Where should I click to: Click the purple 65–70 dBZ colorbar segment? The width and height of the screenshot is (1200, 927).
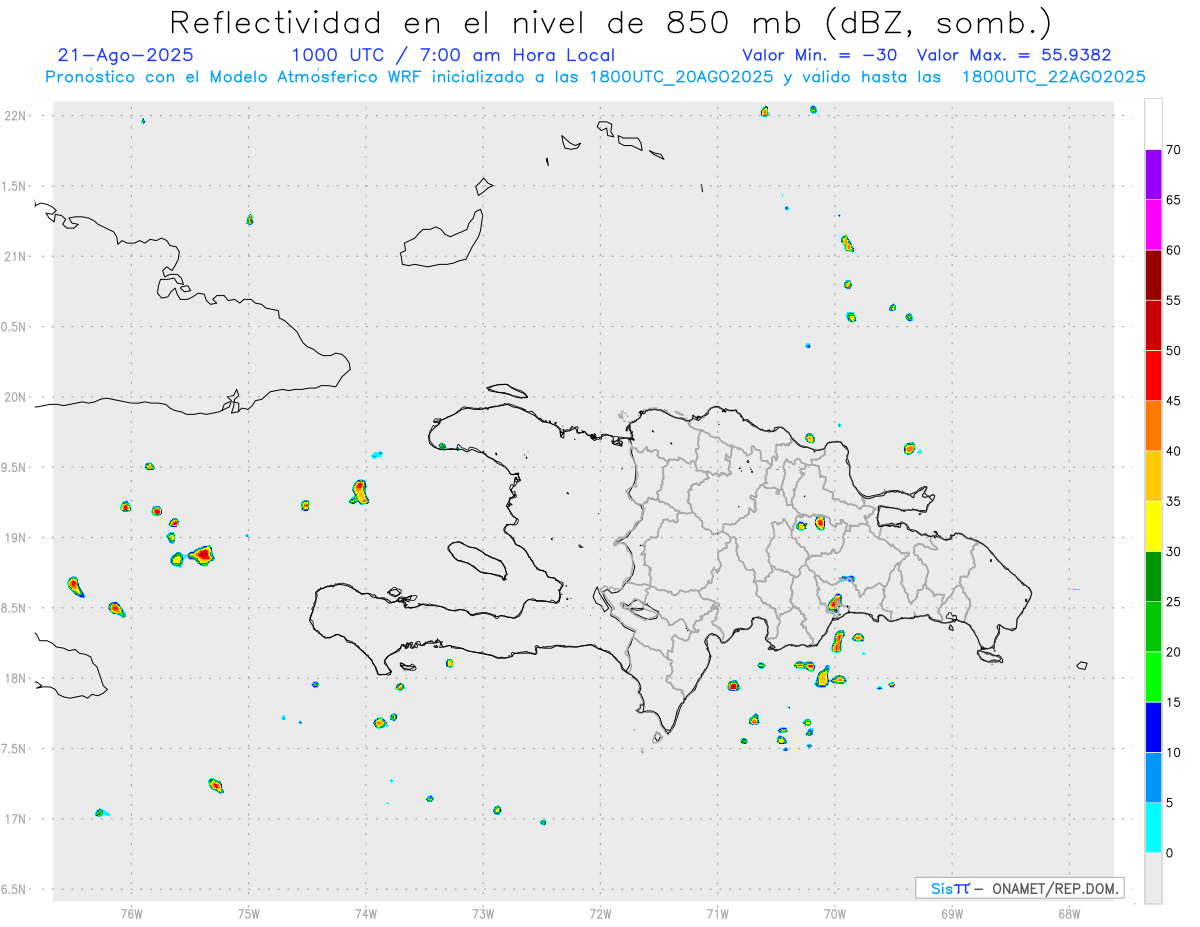pos(1153,175)
